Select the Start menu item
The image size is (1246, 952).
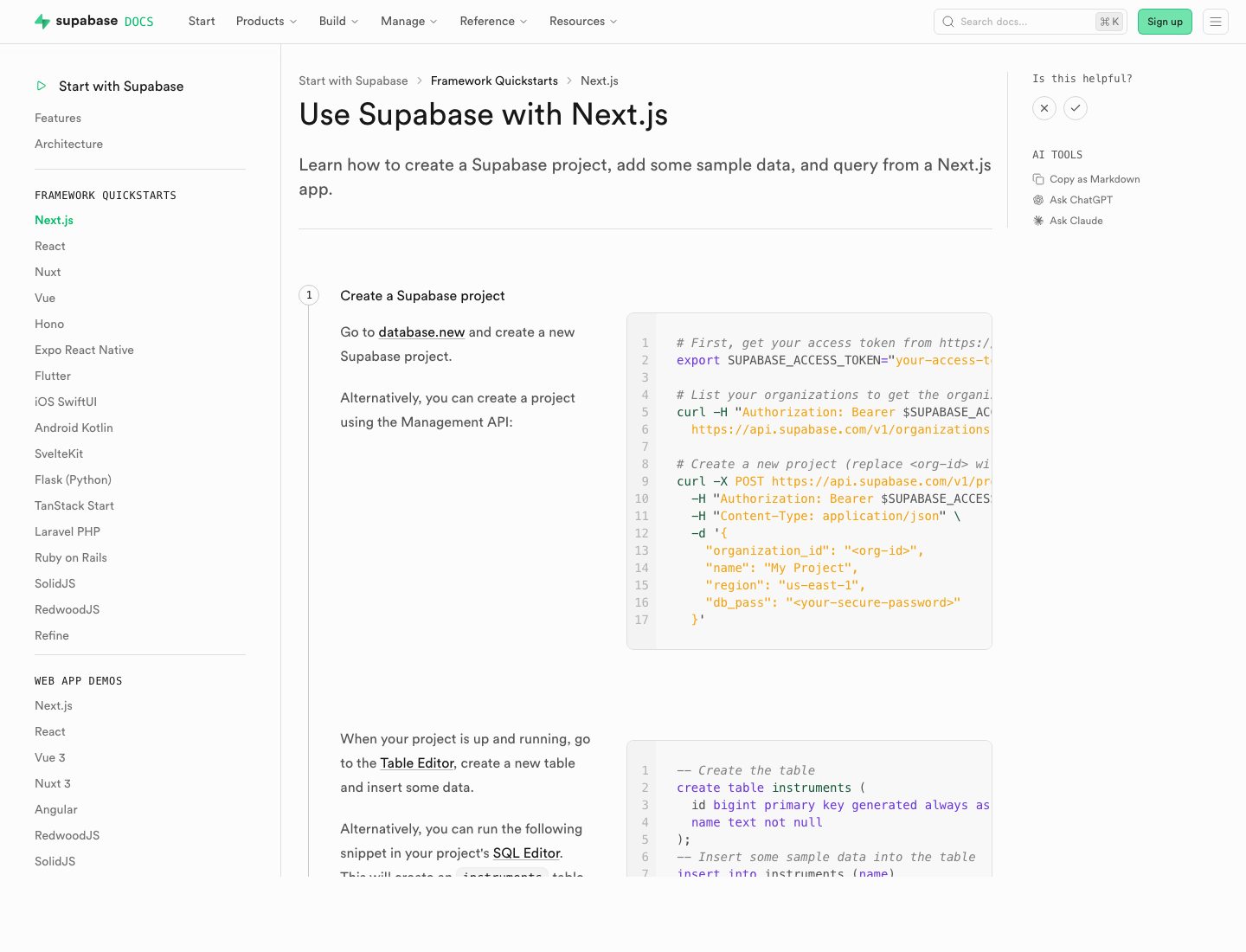[202, 22]
